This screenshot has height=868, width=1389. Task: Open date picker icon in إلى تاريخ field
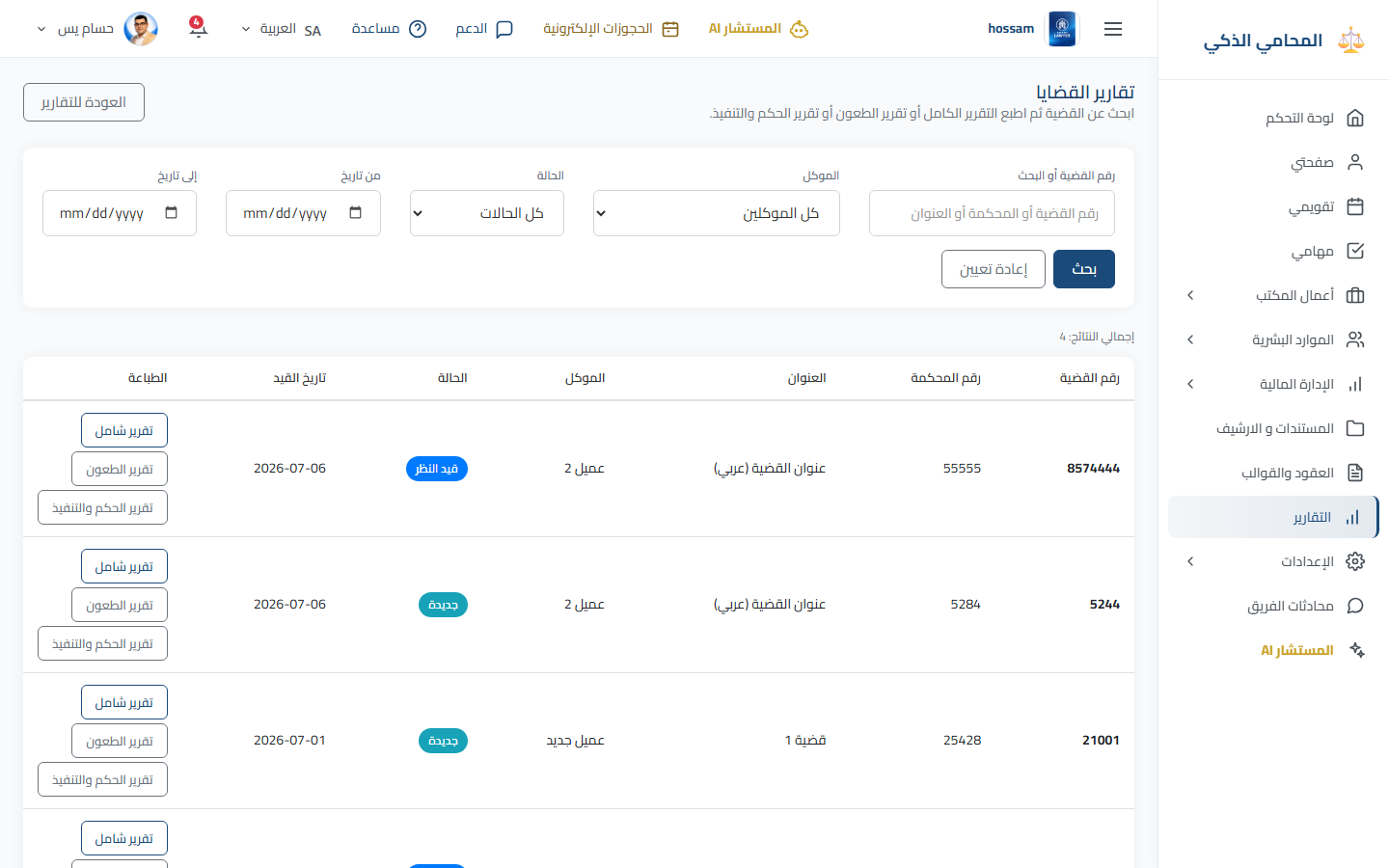[172, 213]
